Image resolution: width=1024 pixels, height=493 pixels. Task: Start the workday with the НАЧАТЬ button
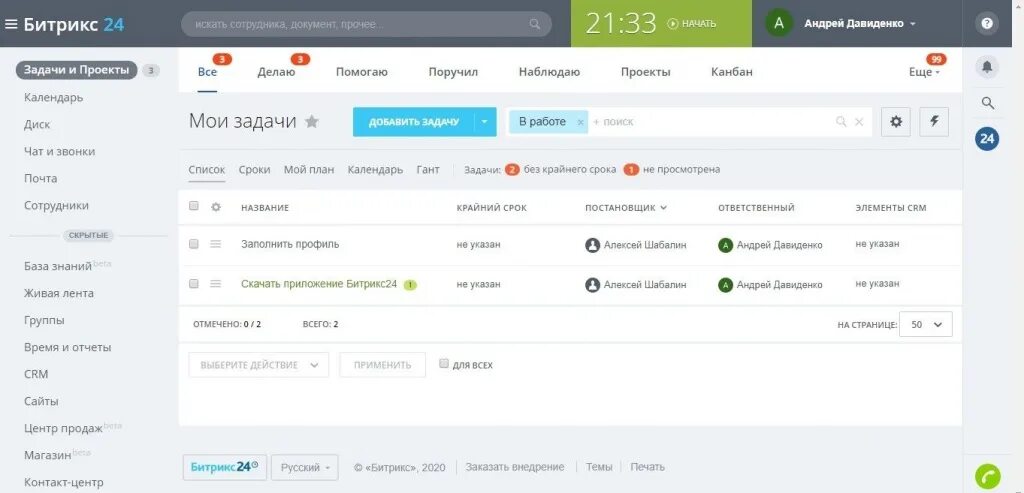coord(692,24)
